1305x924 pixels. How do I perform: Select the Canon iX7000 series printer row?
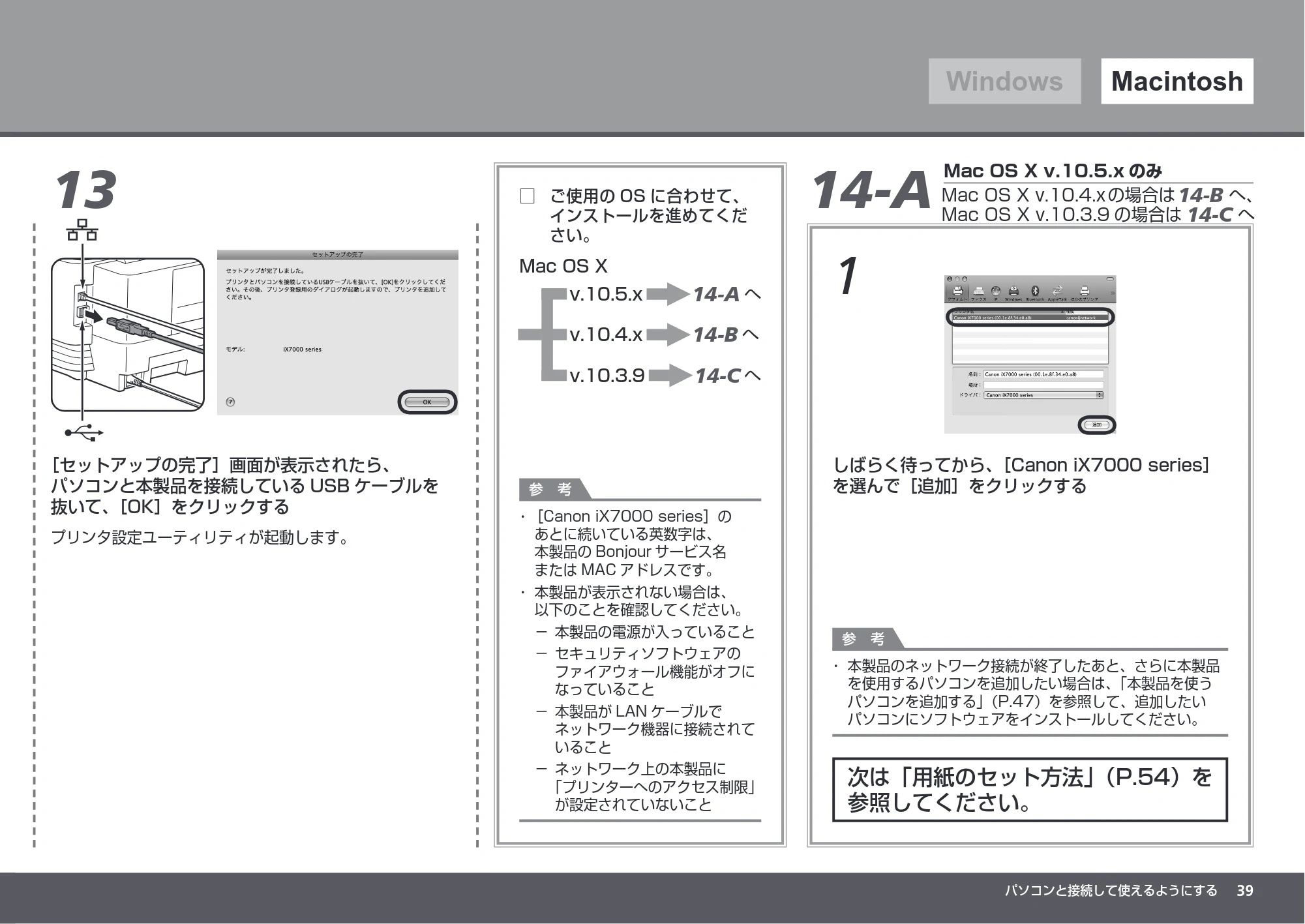click(x=1030, y=318)
